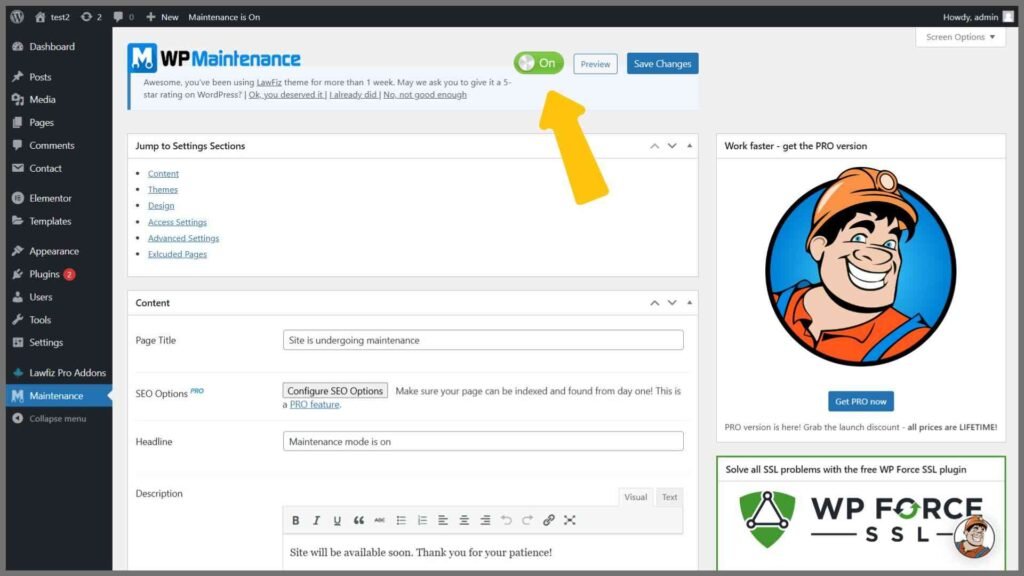
Task: Align text center in editor
Action: coord(464,520)
